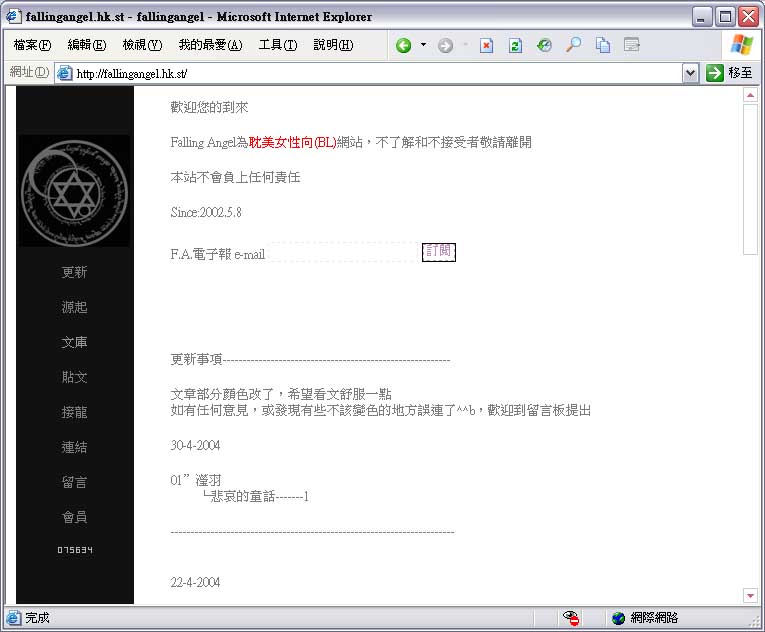765x632 pixels.
Task: Open the 會員 sidebar link
Action: [x=74, y=517]
